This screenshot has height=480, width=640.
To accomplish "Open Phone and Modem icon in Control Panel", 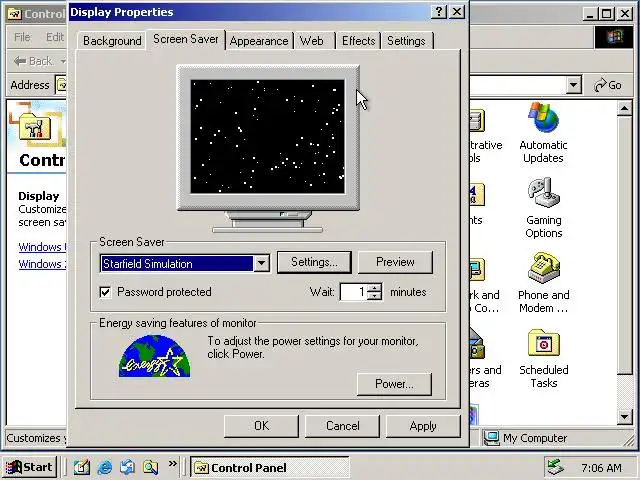I will (x=543, y=283).
